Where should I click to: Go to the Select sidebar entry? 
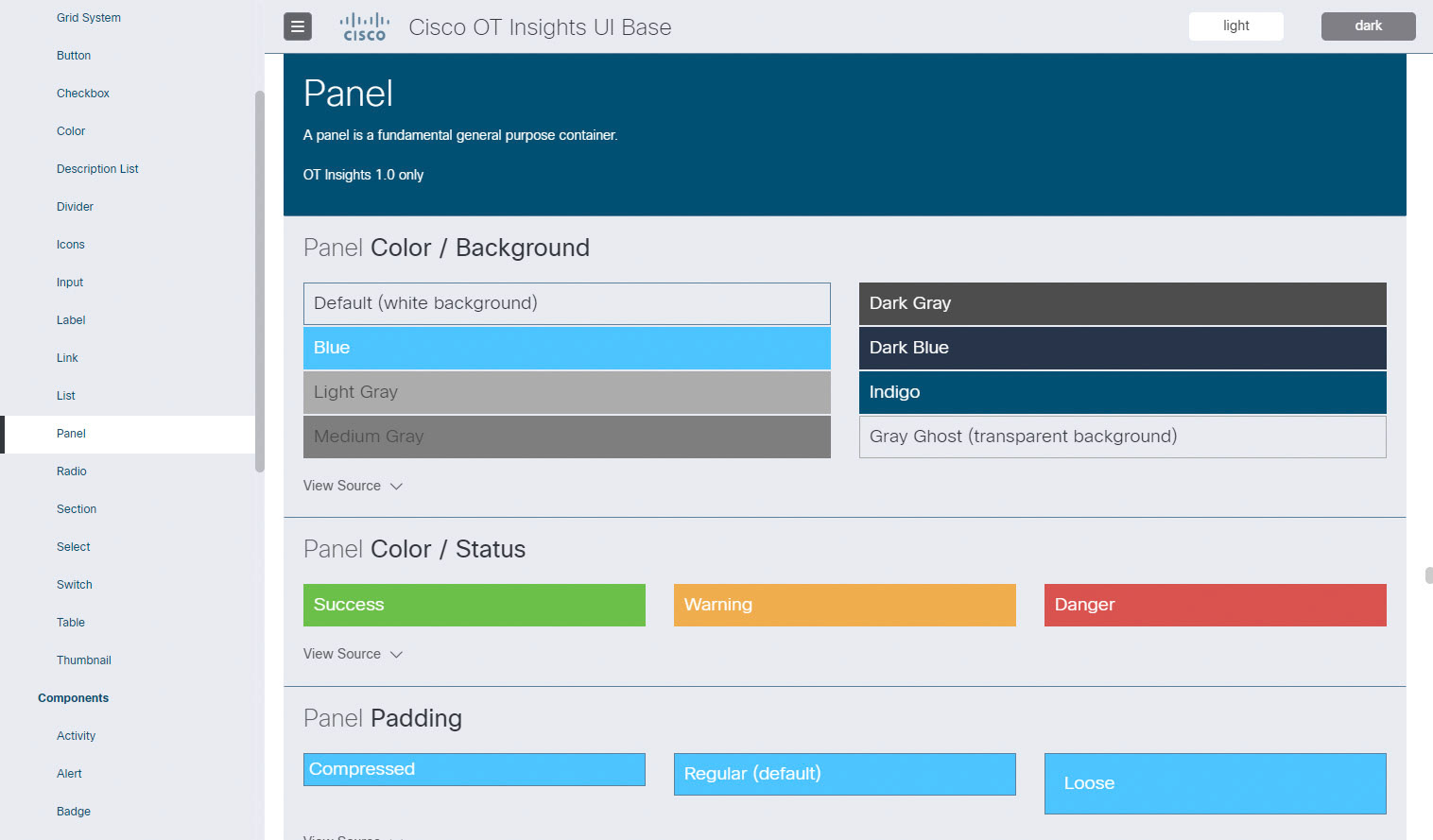[x=74, y=547]
